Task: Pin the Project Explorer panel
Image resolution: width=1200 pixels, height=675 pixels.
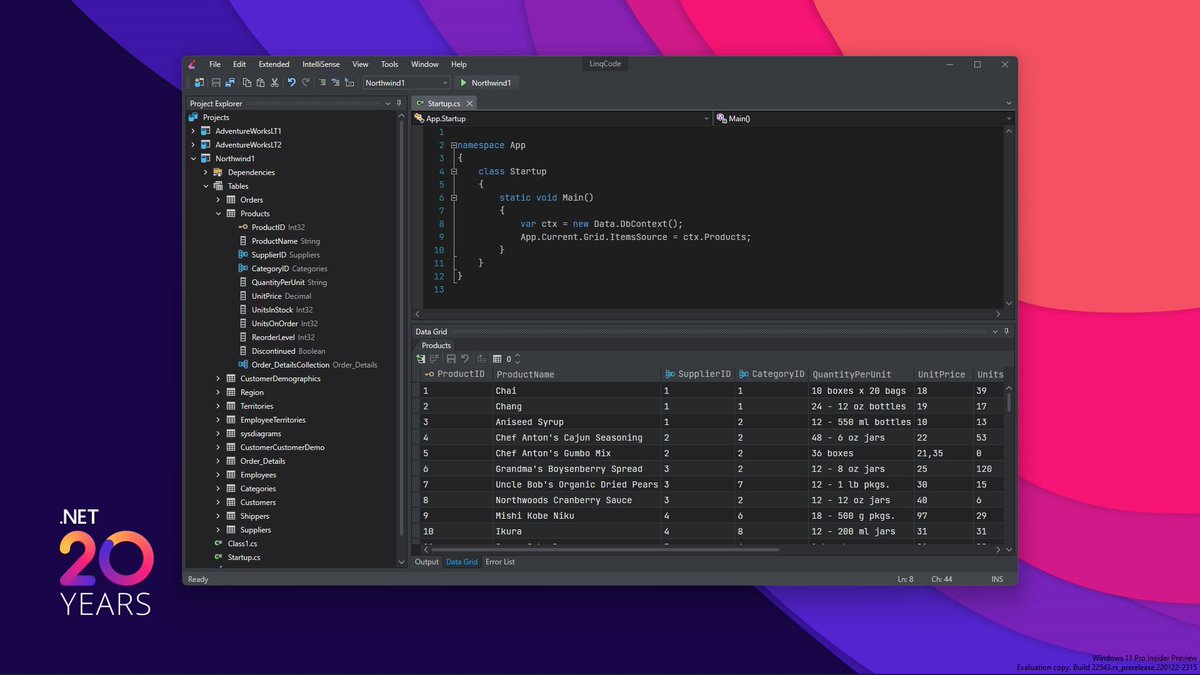Action: (398, 103)
